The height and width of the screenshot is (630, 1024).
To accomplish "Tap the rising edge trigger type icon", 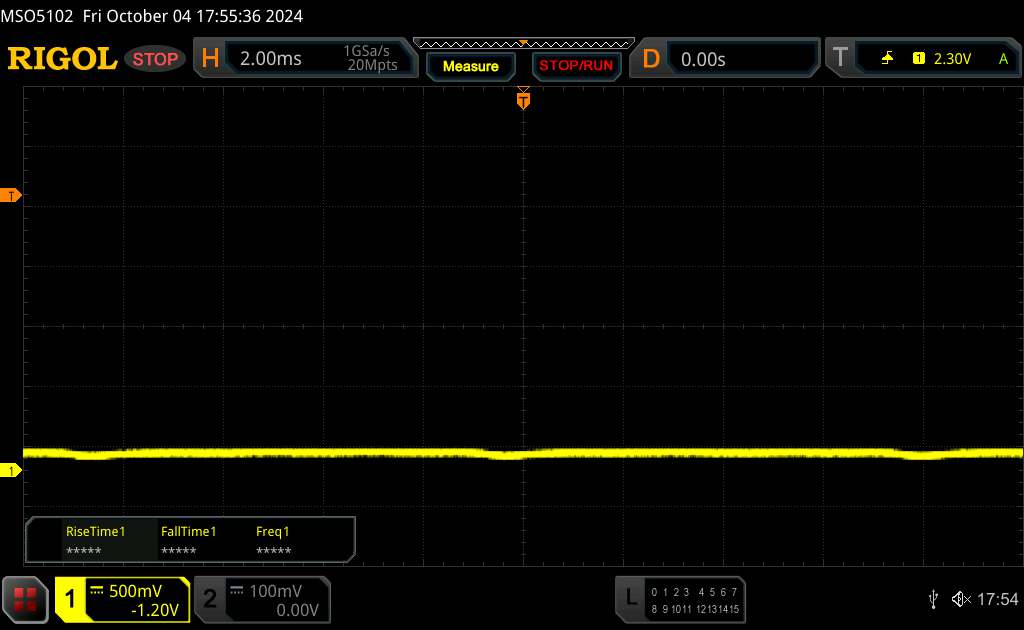I will pos(887,59).
